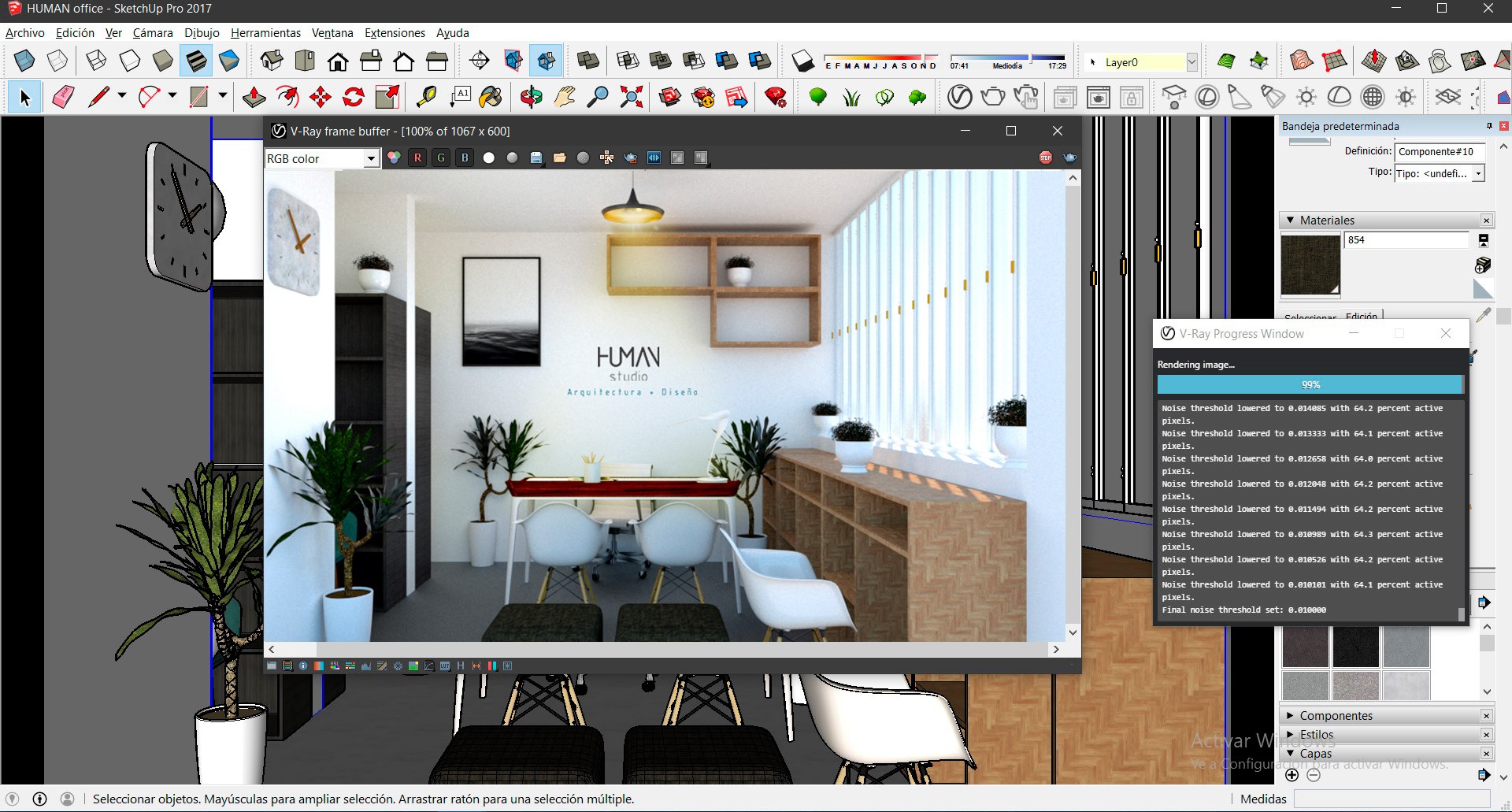The width and height of the screenshot is (1512, 812).
Task: Activate the Move tool with red arrows
Action: coord(321,97)
